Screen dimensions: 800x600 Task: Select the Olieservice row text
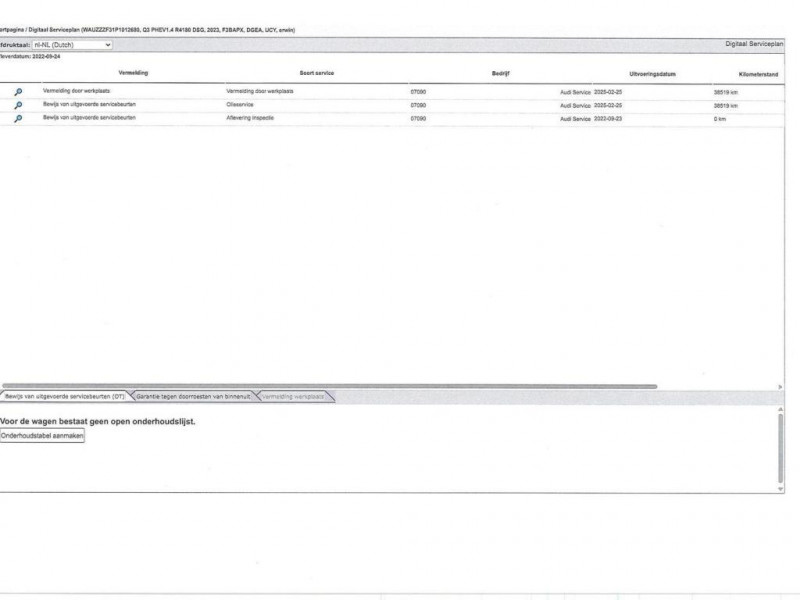coord(242,105)
